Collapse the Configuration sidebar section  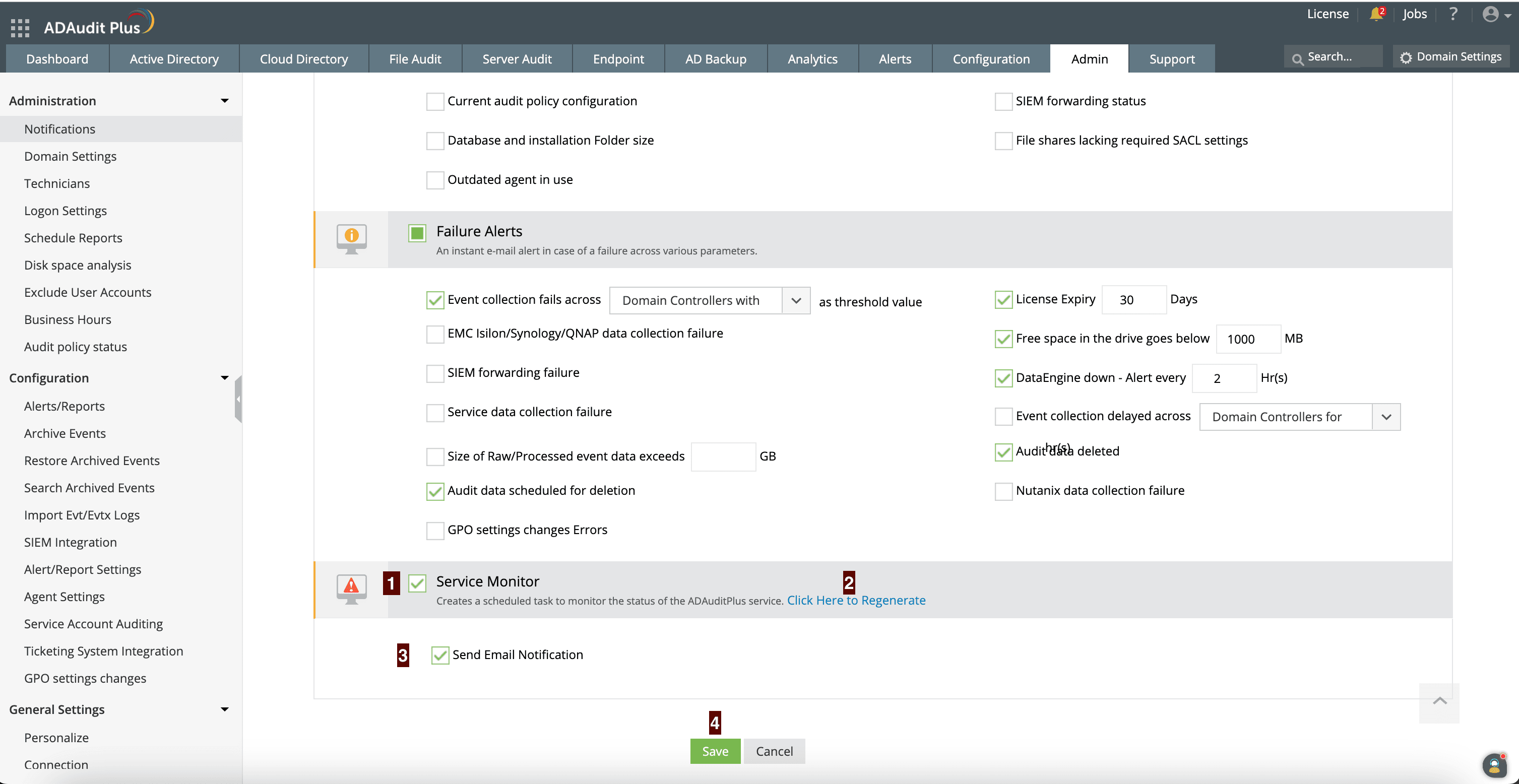[224, 378]
